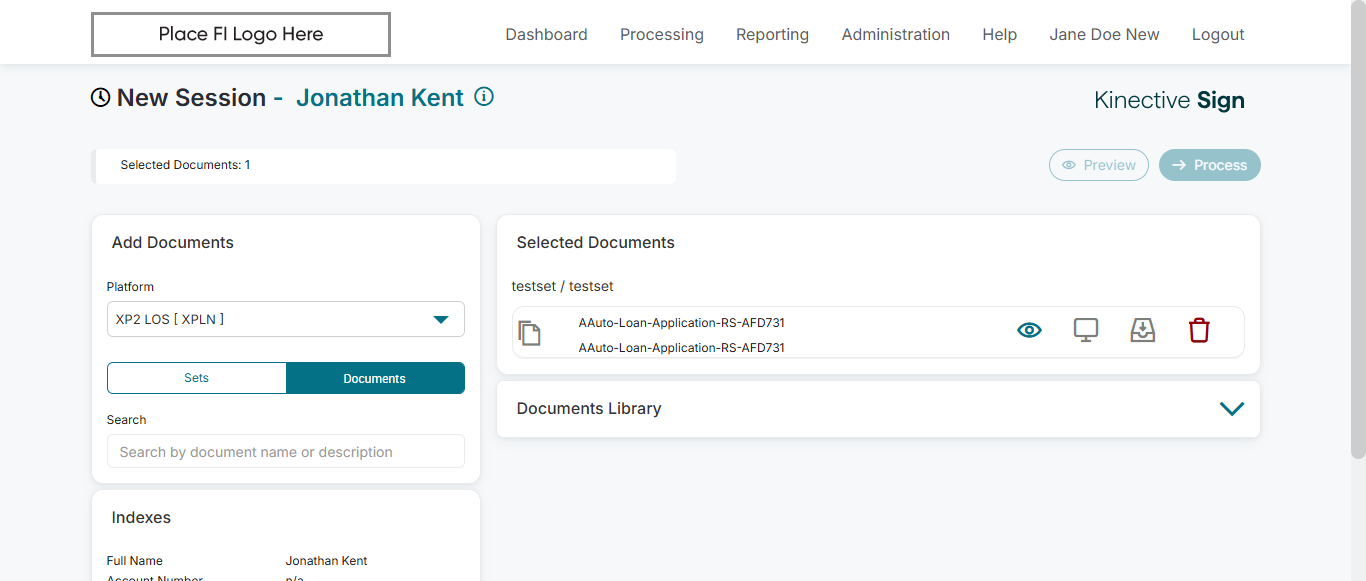The height and width of the screenshot is (581, 1366).
Task: Switch to the Sets toggle option
Action: pos(197,378)
